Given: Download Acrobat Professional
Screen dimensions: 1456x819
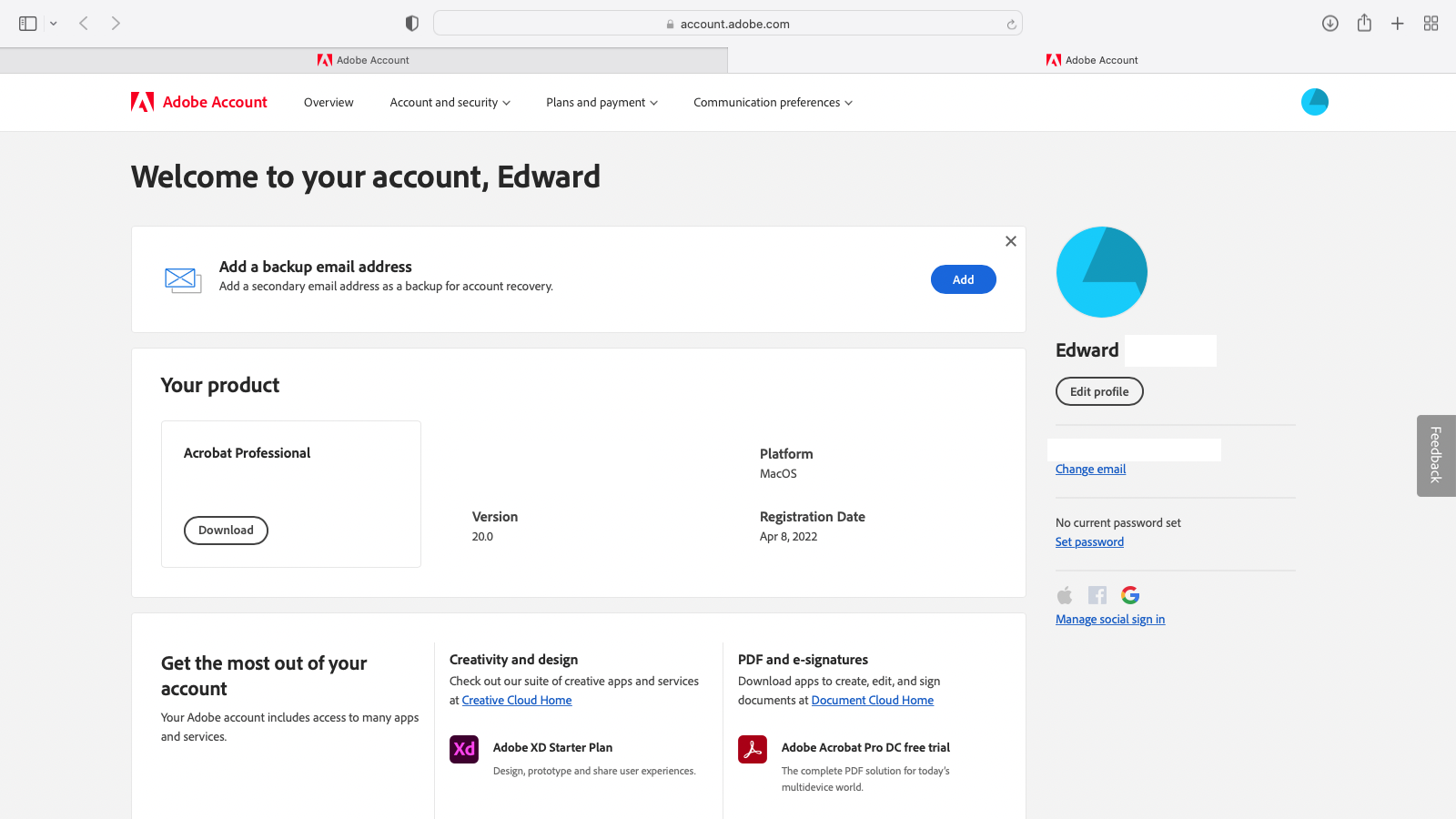Looking at the screenshot, I should 226,531.
